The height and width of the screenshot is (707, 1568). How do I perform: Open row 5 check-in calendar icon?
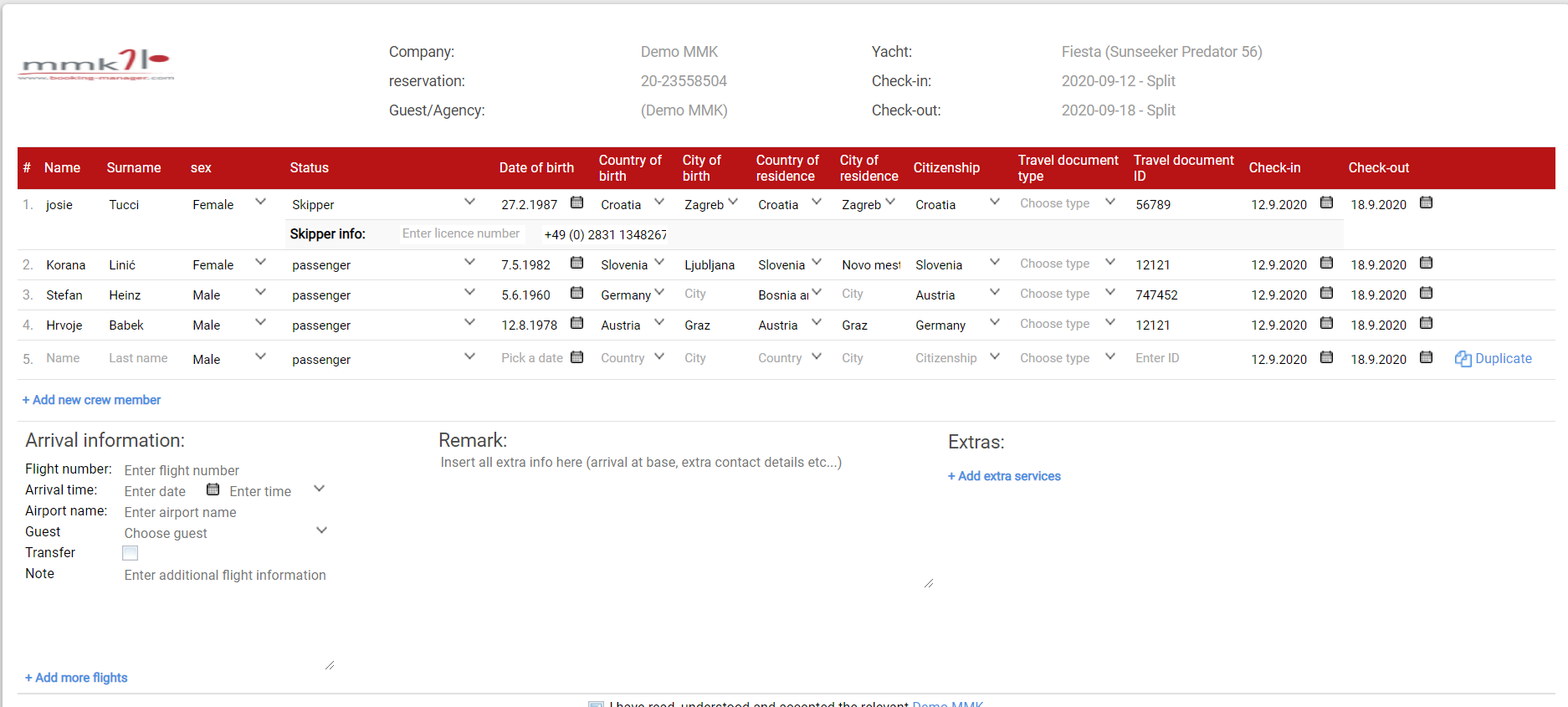(1326, 357)
